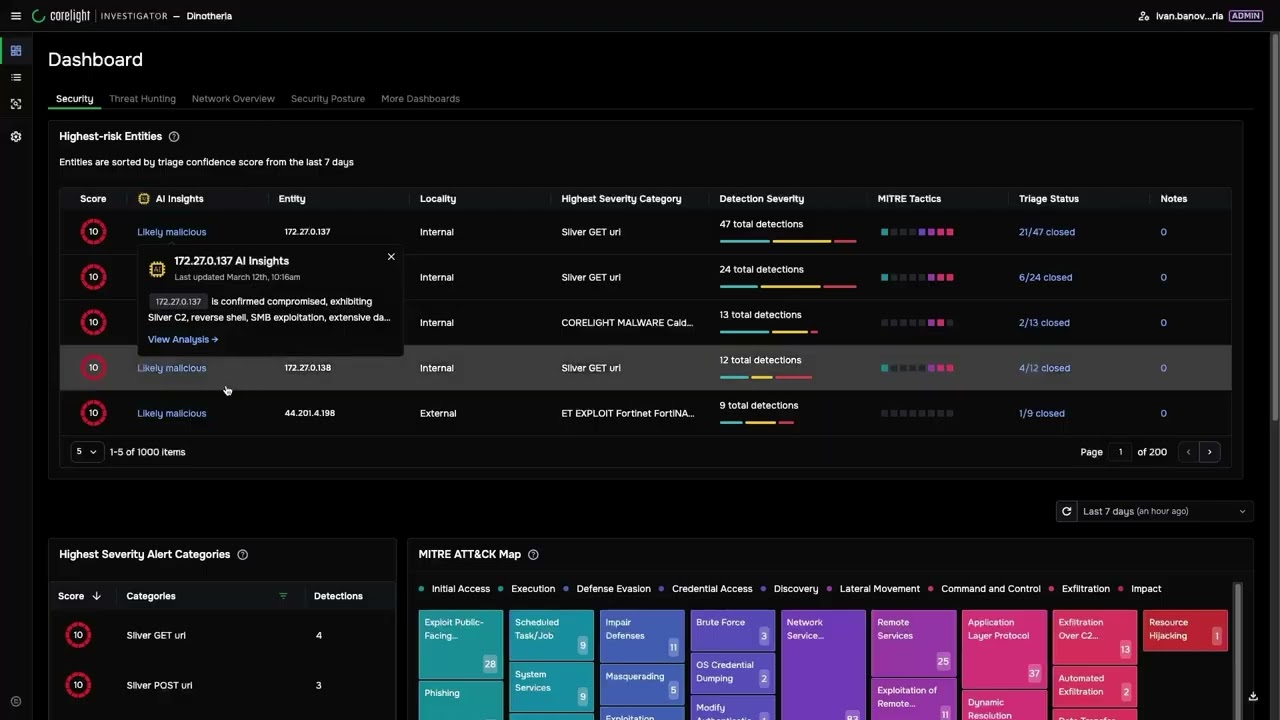The width and height of the screenshot is (1280, 720).
Task: Click the next page arrow in the pagination
Action: pos(1210,451)
